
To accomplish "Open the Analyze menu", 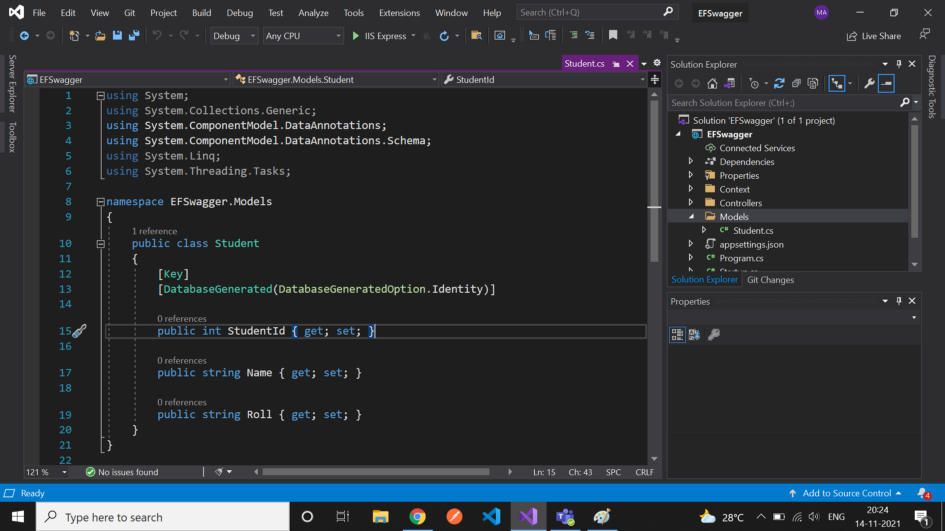I will (313, 13).
